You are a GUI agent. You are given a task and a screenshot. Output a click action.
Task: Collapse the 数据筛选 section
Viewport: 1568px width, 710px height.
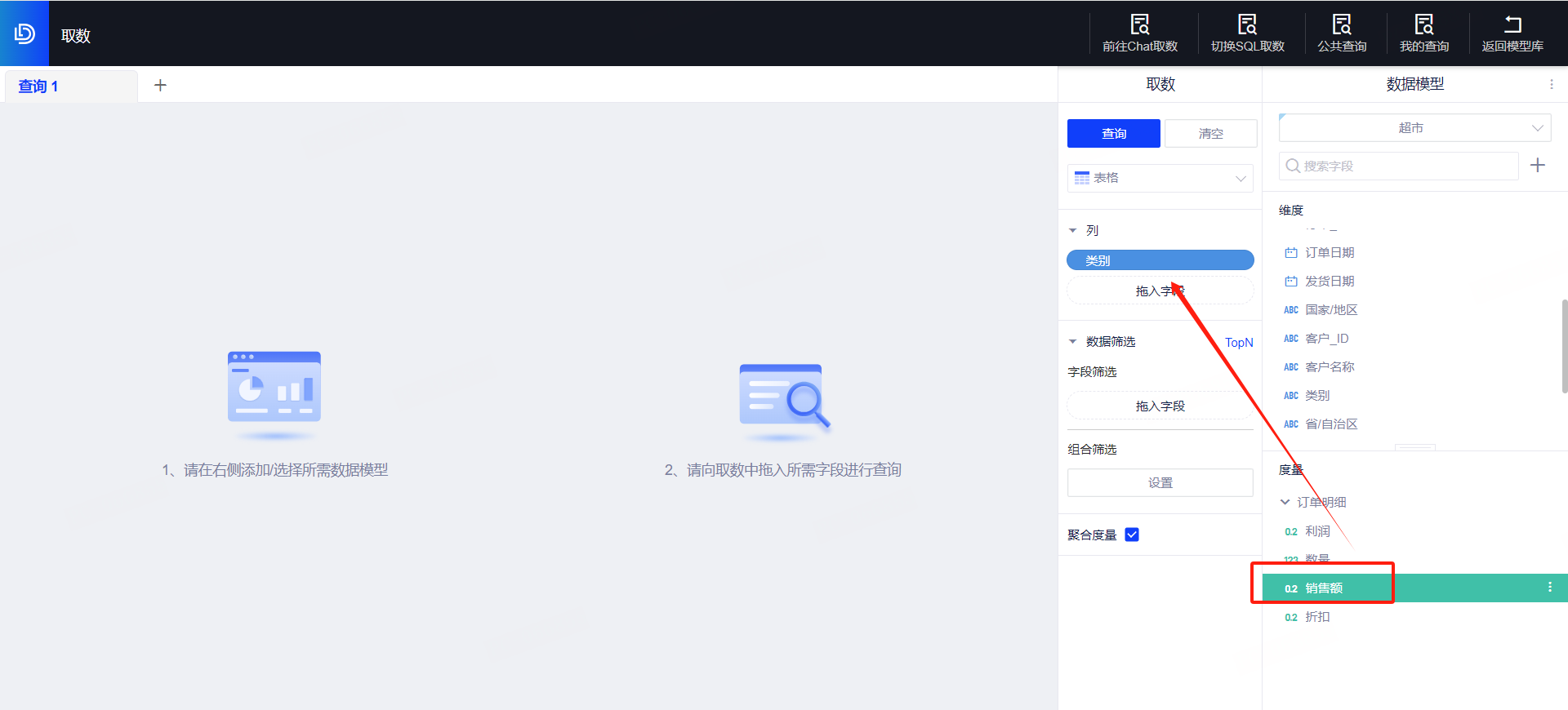pos(1073,342)
